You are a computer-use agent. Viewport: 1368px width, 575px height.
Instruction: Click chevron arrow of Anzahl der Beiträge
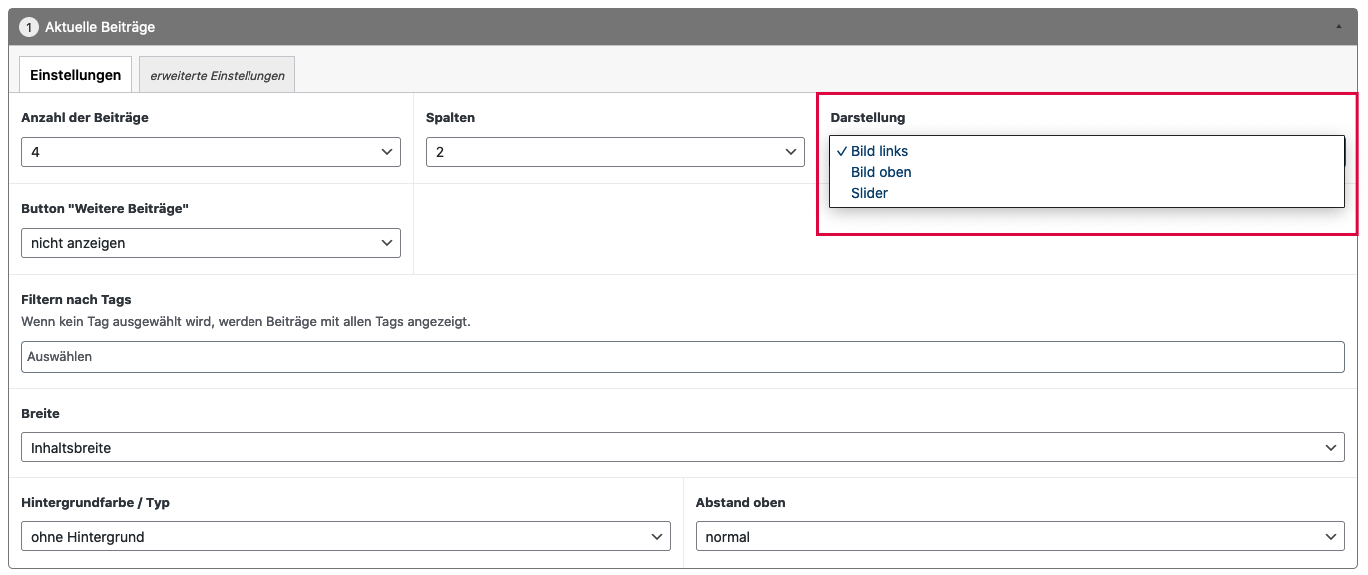coord(387,152)
